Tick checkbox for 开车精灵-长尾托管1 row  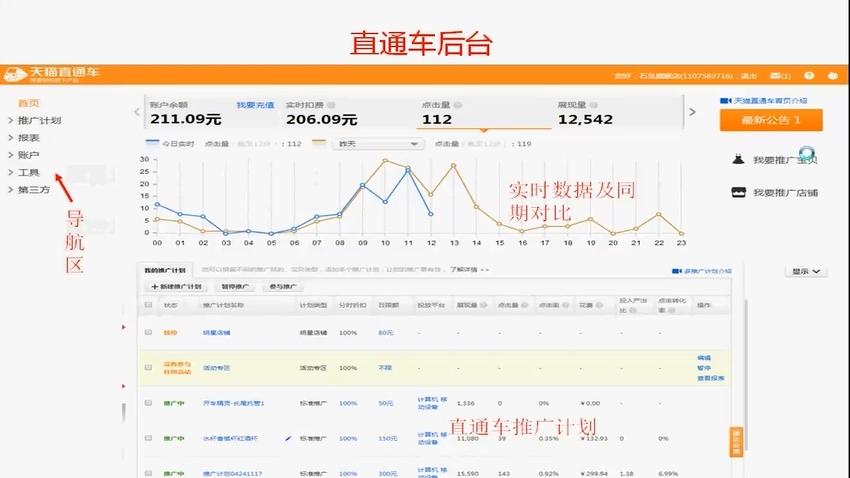pyautogui.click(x=148, y=403)
